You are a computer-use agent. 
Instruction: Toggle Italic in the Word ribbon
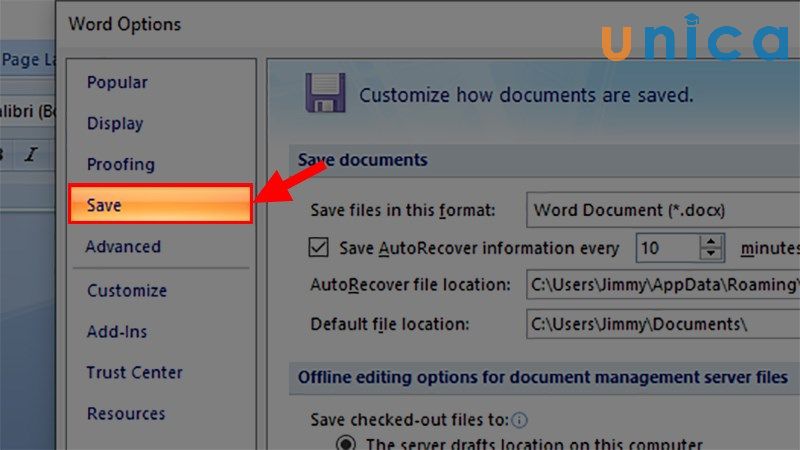32,154
